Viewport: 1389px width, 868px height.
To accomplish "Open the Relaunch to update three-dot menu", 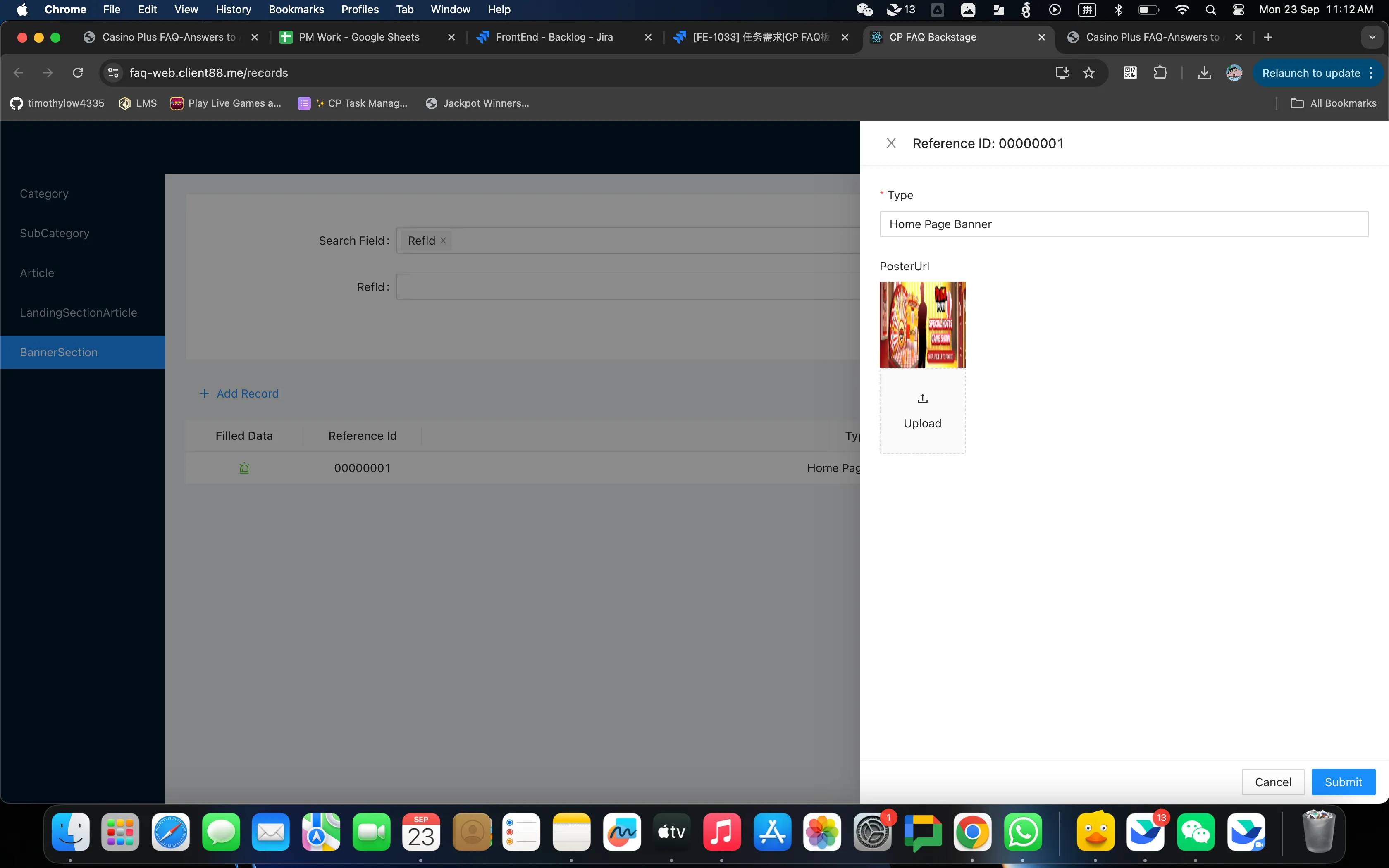I will point(1371,73).
